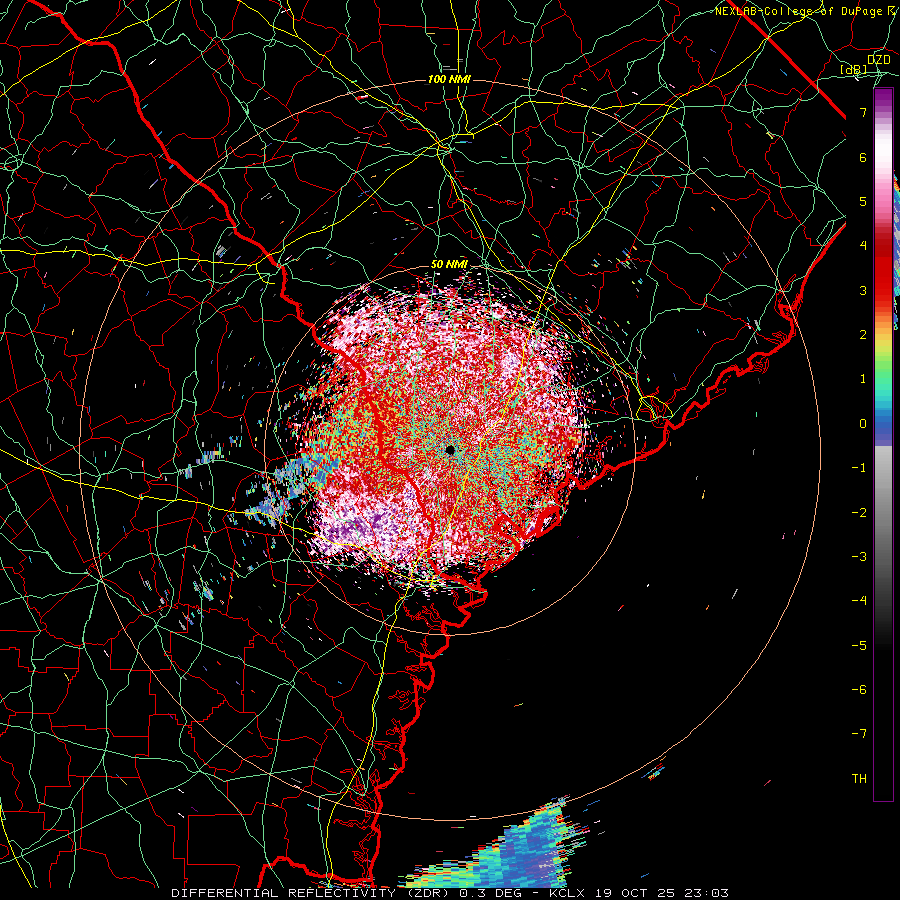Image resolution: width=900 pixels, height=900 pixels.
Task: Click the 100 NMI range ring label
Action: (x=449, y=79)
